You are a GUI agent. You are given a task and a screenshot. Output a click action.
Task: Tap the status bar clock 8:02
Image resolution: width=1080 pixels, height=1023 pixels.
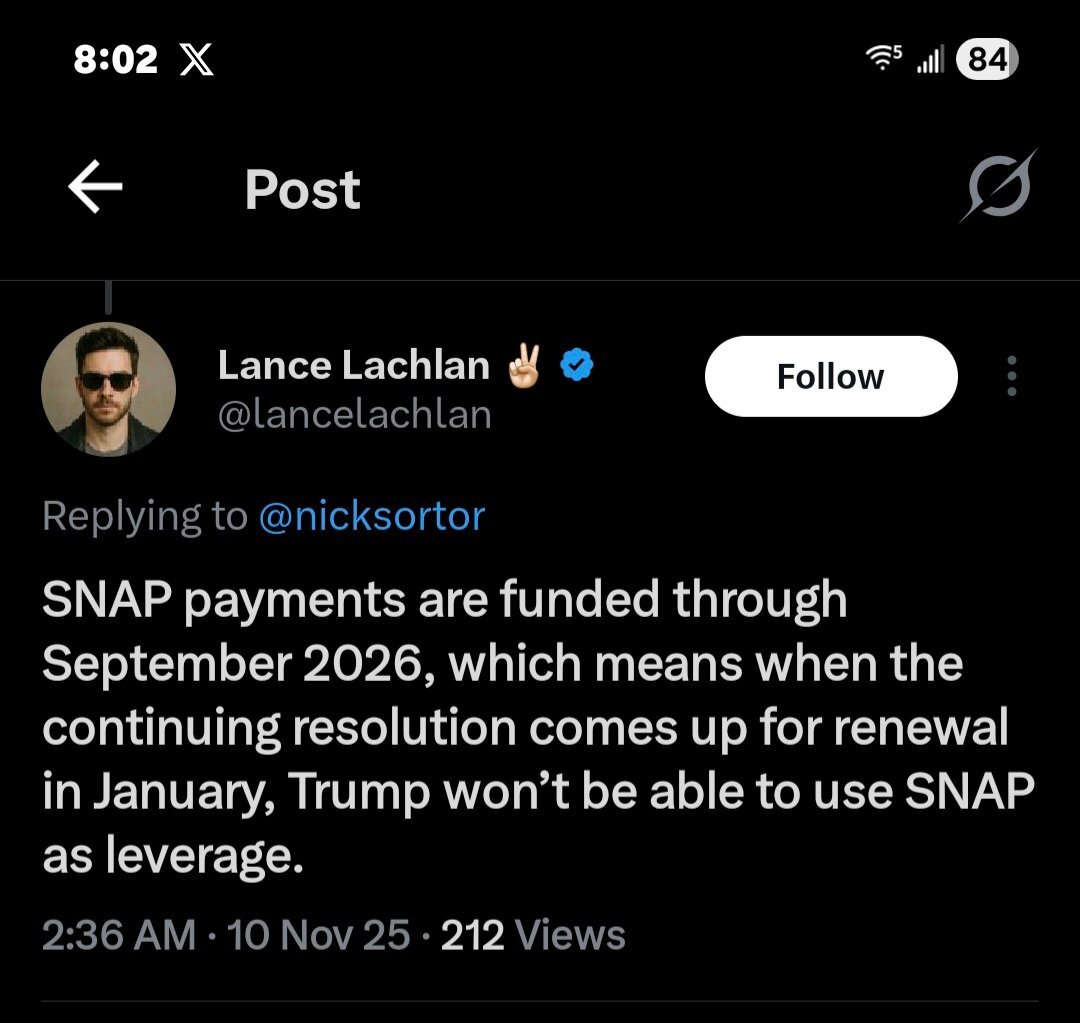[x=116, y=61]
